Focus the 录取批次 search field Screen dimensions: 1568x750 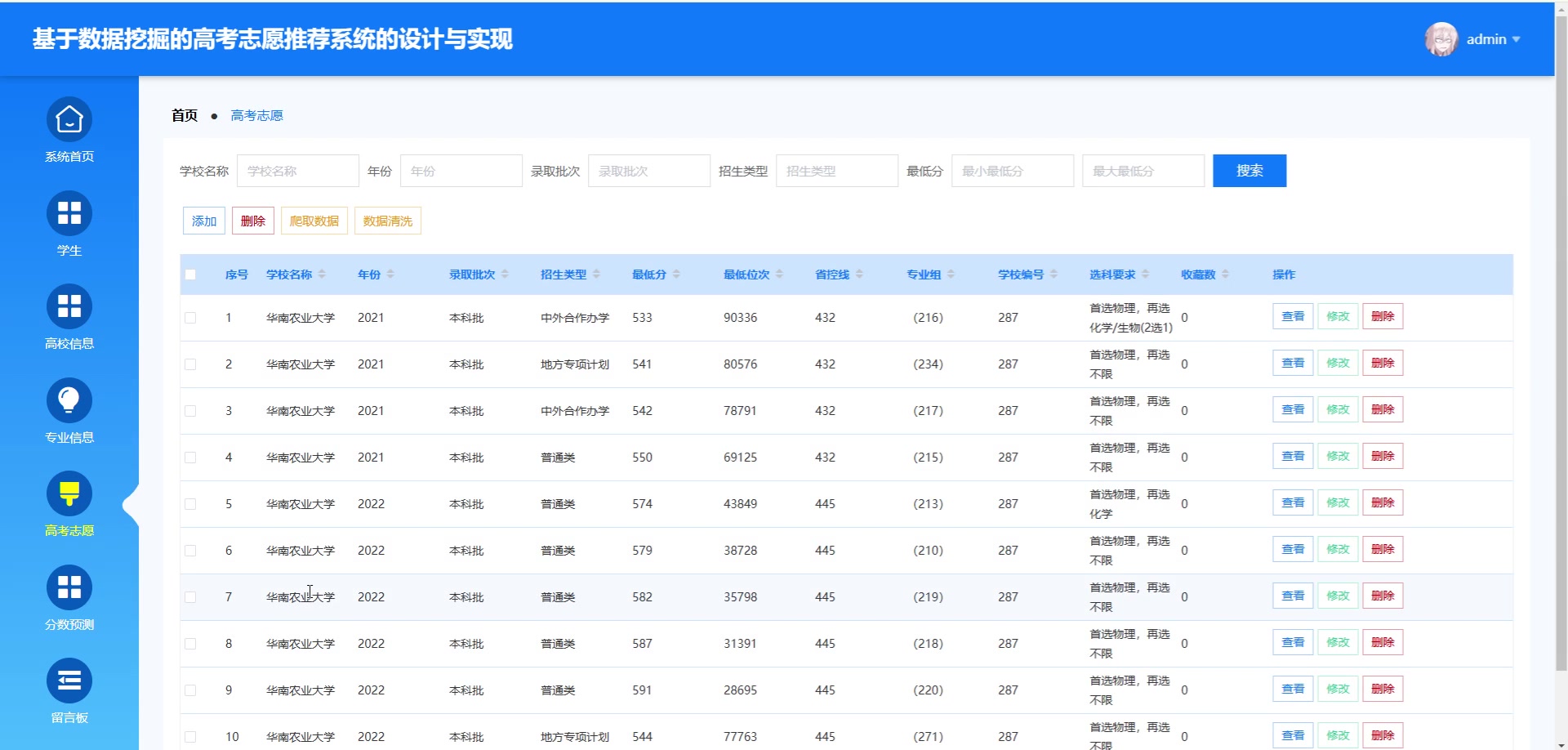[x=649, y=171]
